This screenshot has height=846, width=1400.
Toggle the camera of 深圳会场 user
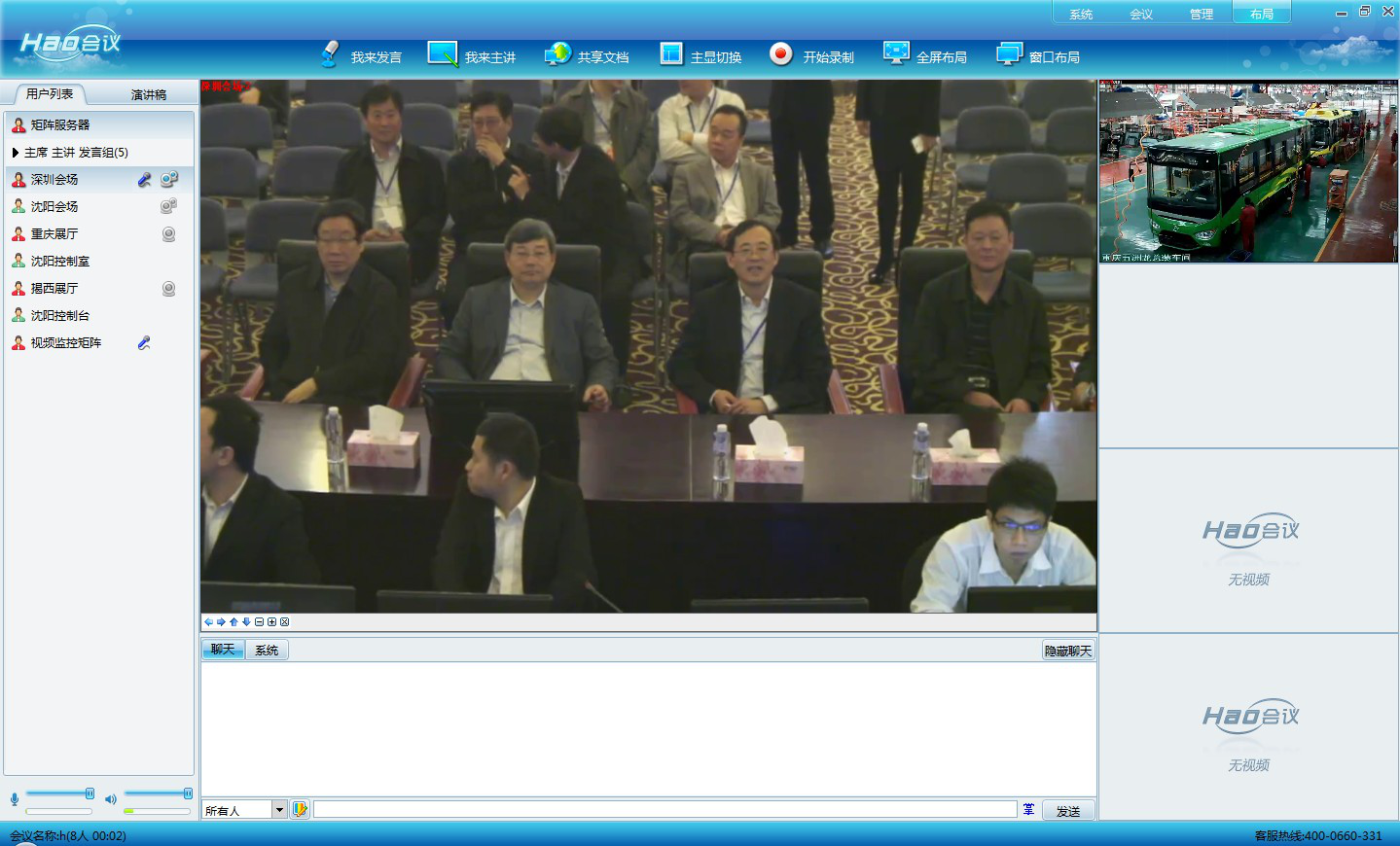click(x=169, y=180)
